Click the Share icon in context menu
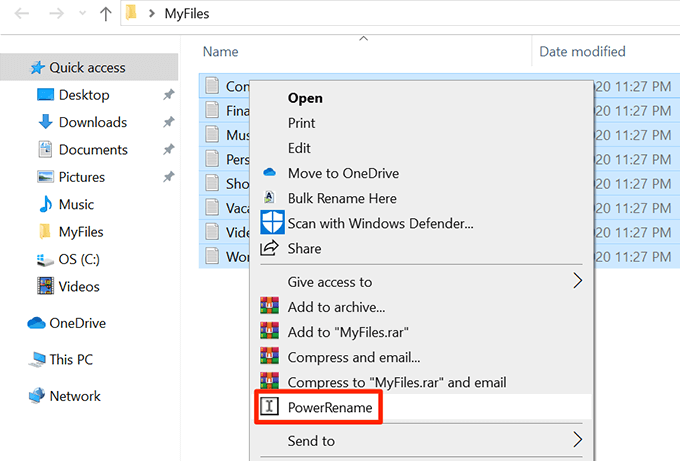The width and height of the screenshot is (680, 461). pos(269,248)
